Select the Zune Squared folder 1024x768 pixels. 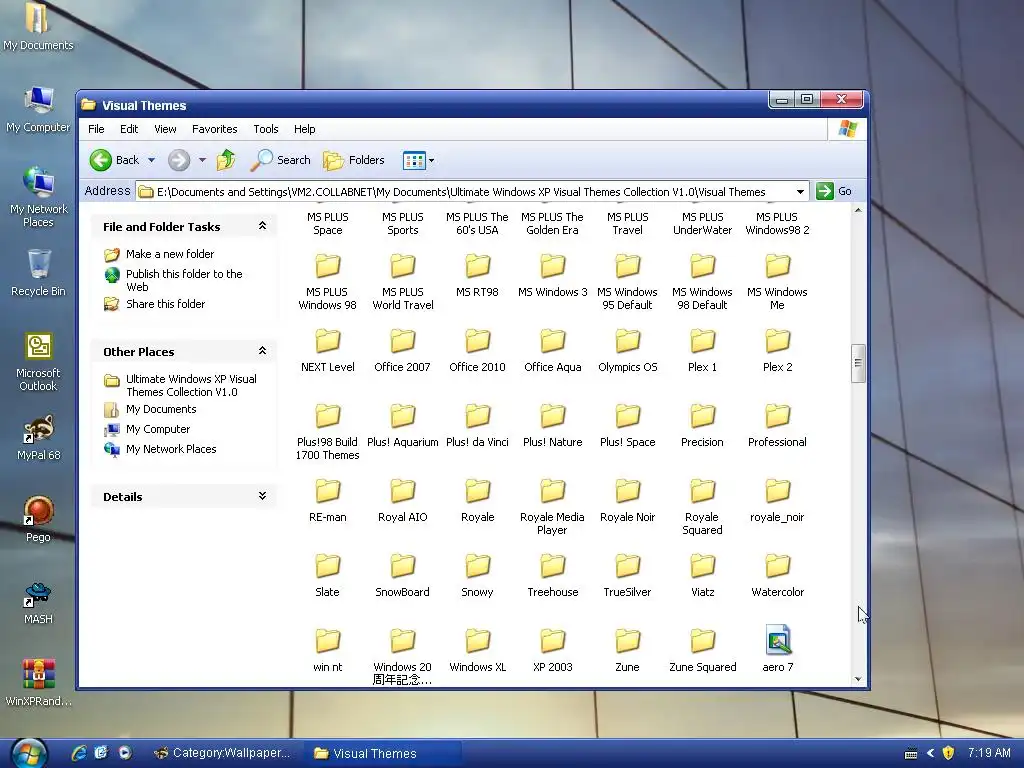[703, 648]
